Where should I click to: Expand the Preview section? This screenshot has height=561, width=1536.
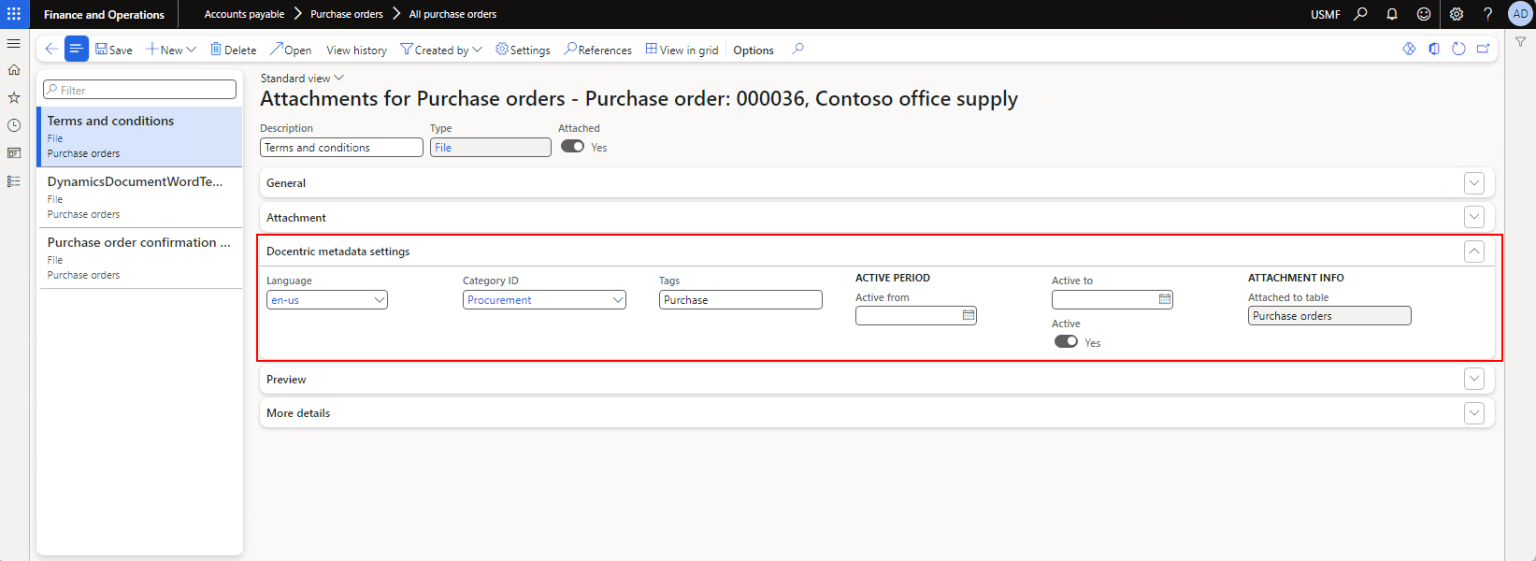point(1474,379)
